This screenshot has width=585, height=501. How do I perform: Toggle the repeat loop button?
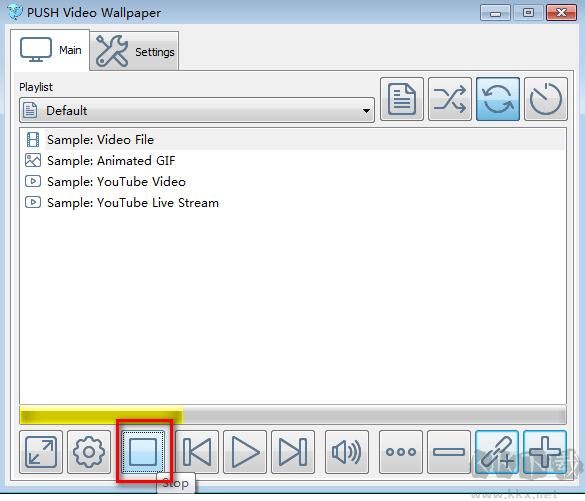pyautogui.click(x=498, y=99)
